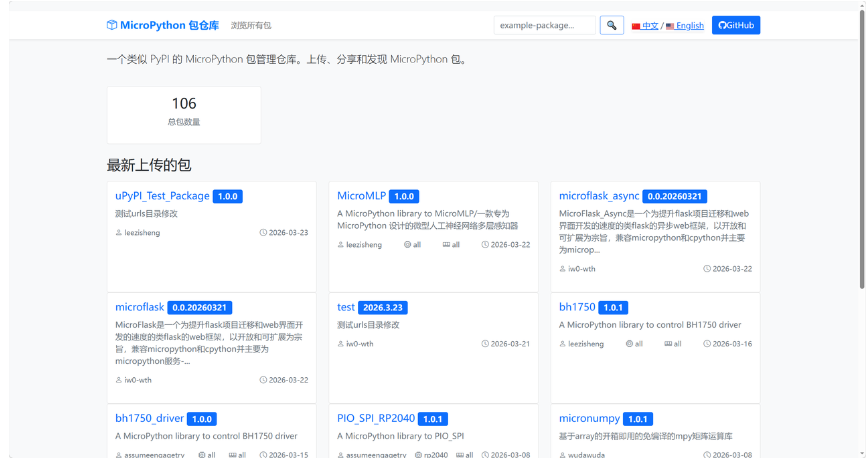Open the bh1750_driver package link

[x=149, y=419]
